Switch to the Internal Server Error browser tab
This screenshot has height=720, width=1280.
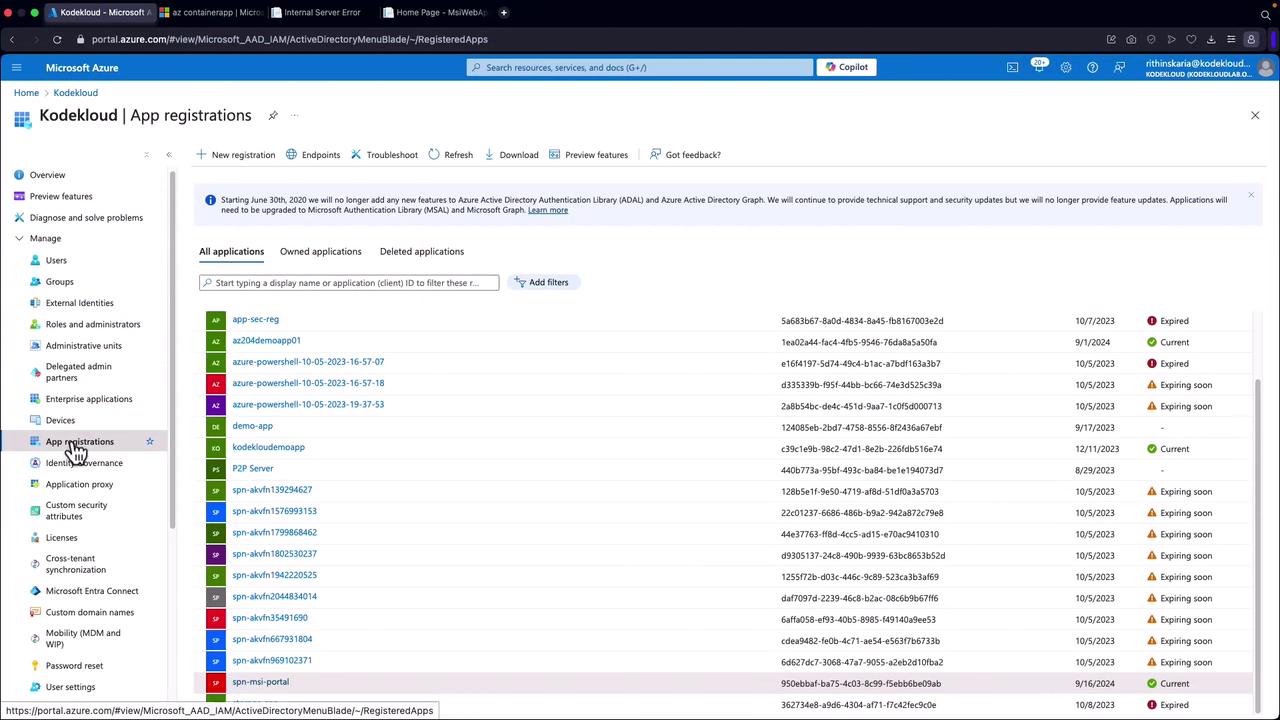(x=322, y=12)
